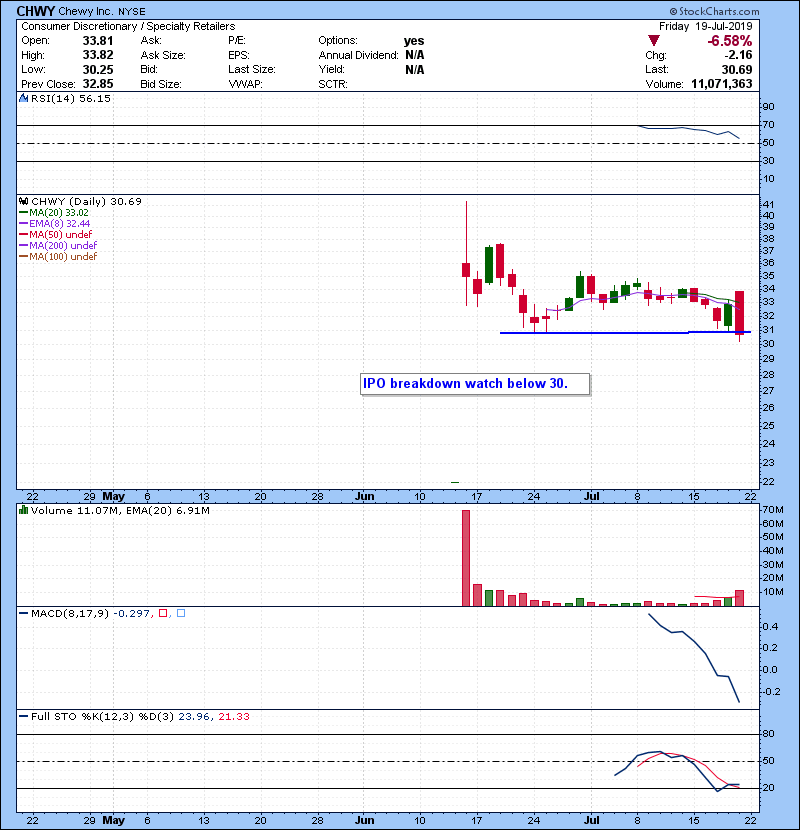The height and width of the screenshot is (830, 800).
Task: Click the MA(200) undef legend entry
Action: coord(63,246)
